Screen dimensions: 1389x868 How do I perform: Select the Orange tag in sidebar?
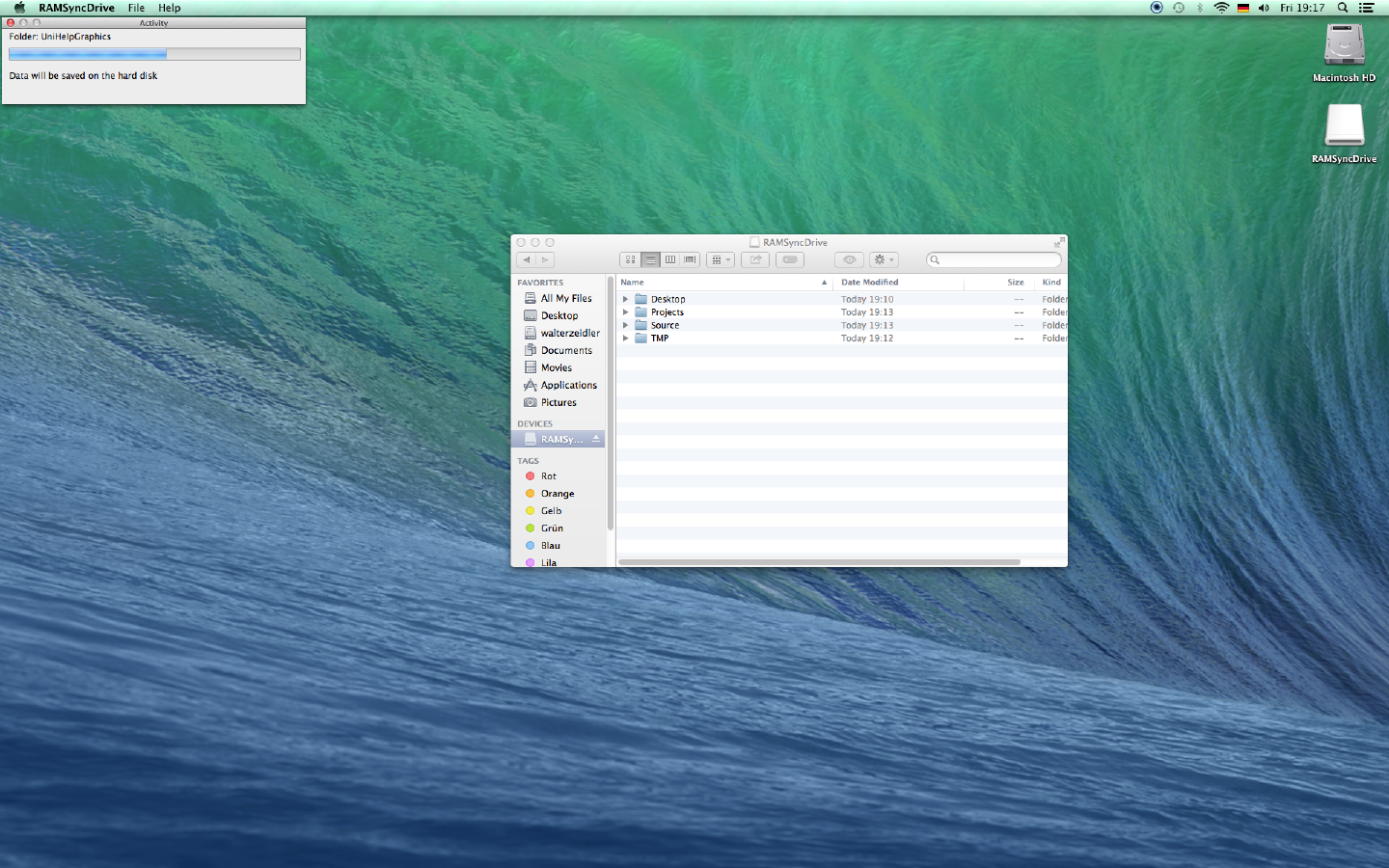(557, 494)
